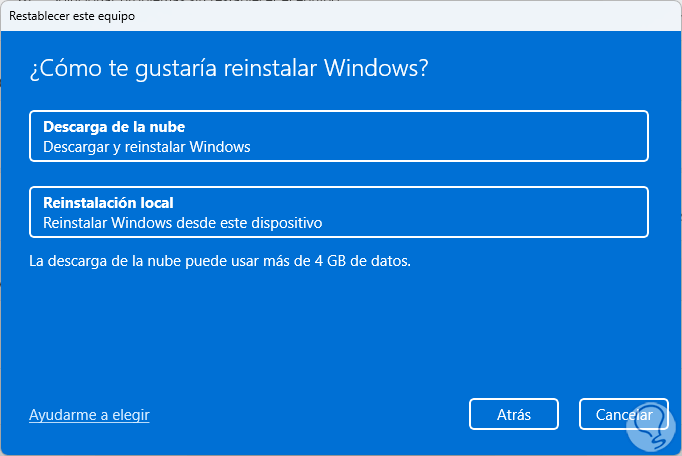The width and height of the screenshot is (682, 456).
Task: Click the Descargar y reinstalar Windows description
Action: (146, 146)
